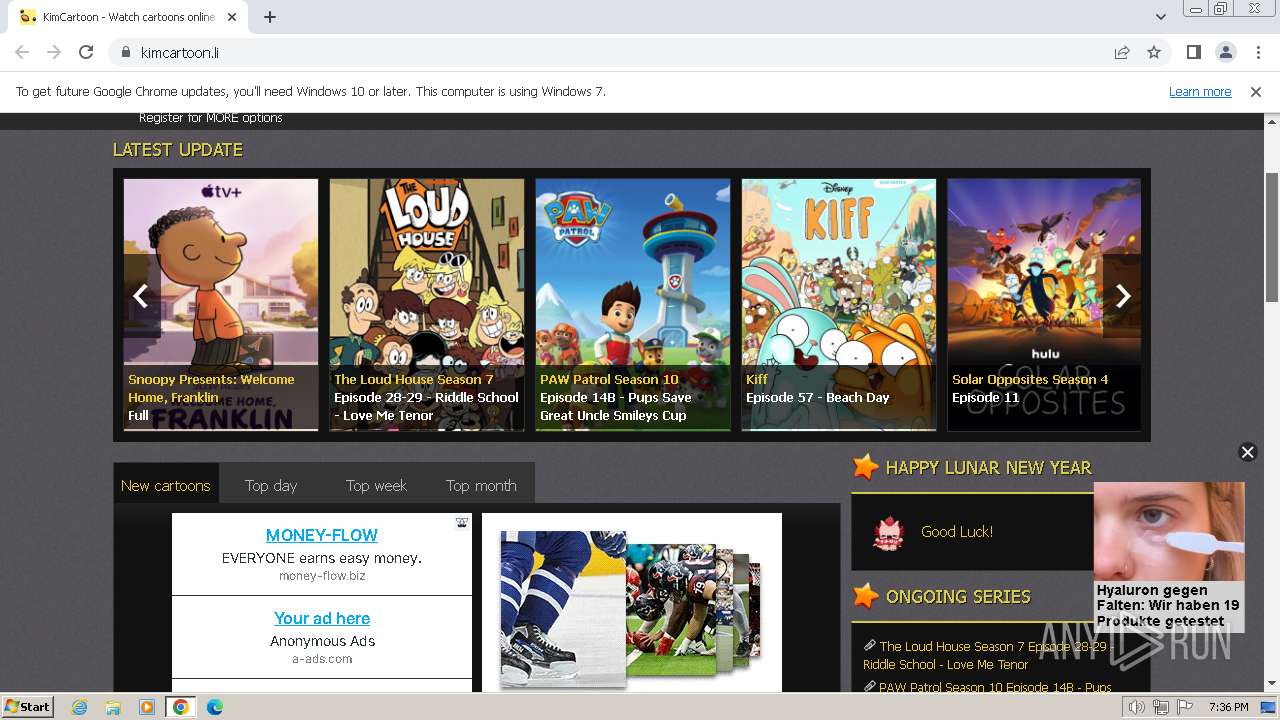Viewport: 1280px width, 720px height.
Task: Reload the kimcartoon page
Action: (x=86, y=52)
